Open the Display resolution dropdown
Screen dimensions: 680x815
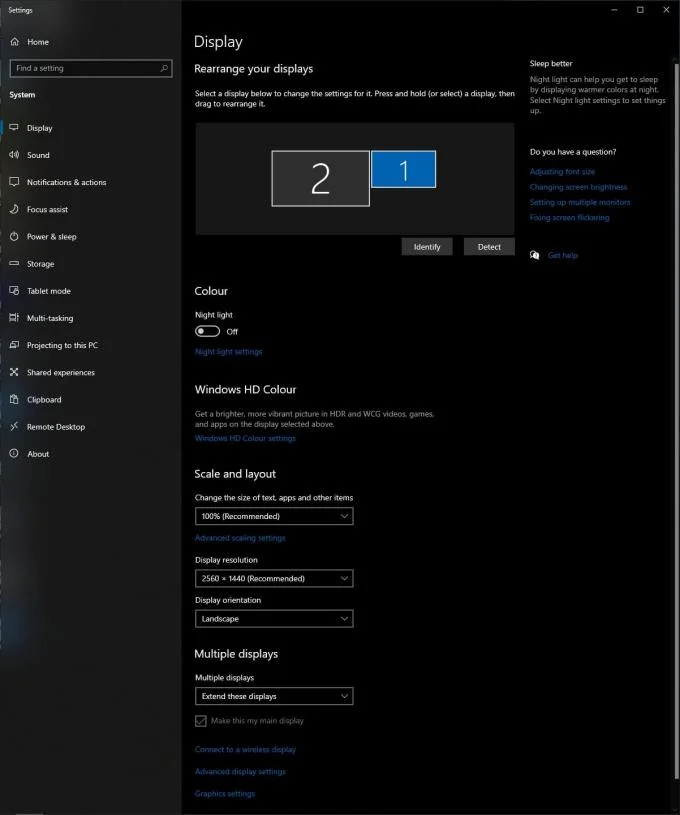pos(274,579)
